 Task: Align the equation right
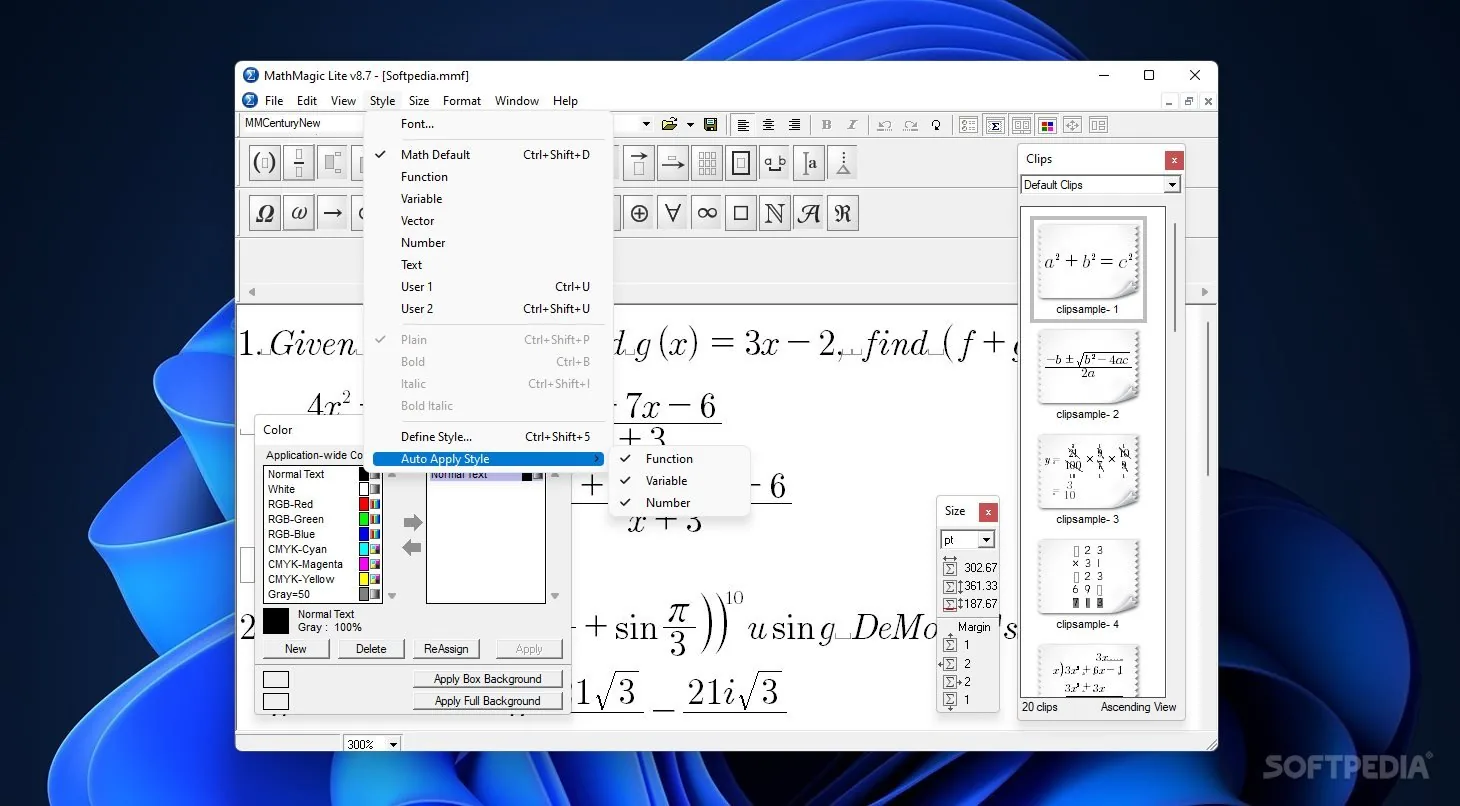pyautogui.click(x=794, y=125)
